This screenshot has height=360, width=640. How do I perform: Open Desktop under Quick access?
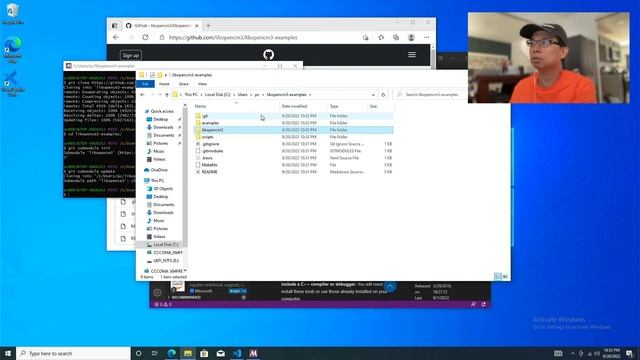pos(160,119)
